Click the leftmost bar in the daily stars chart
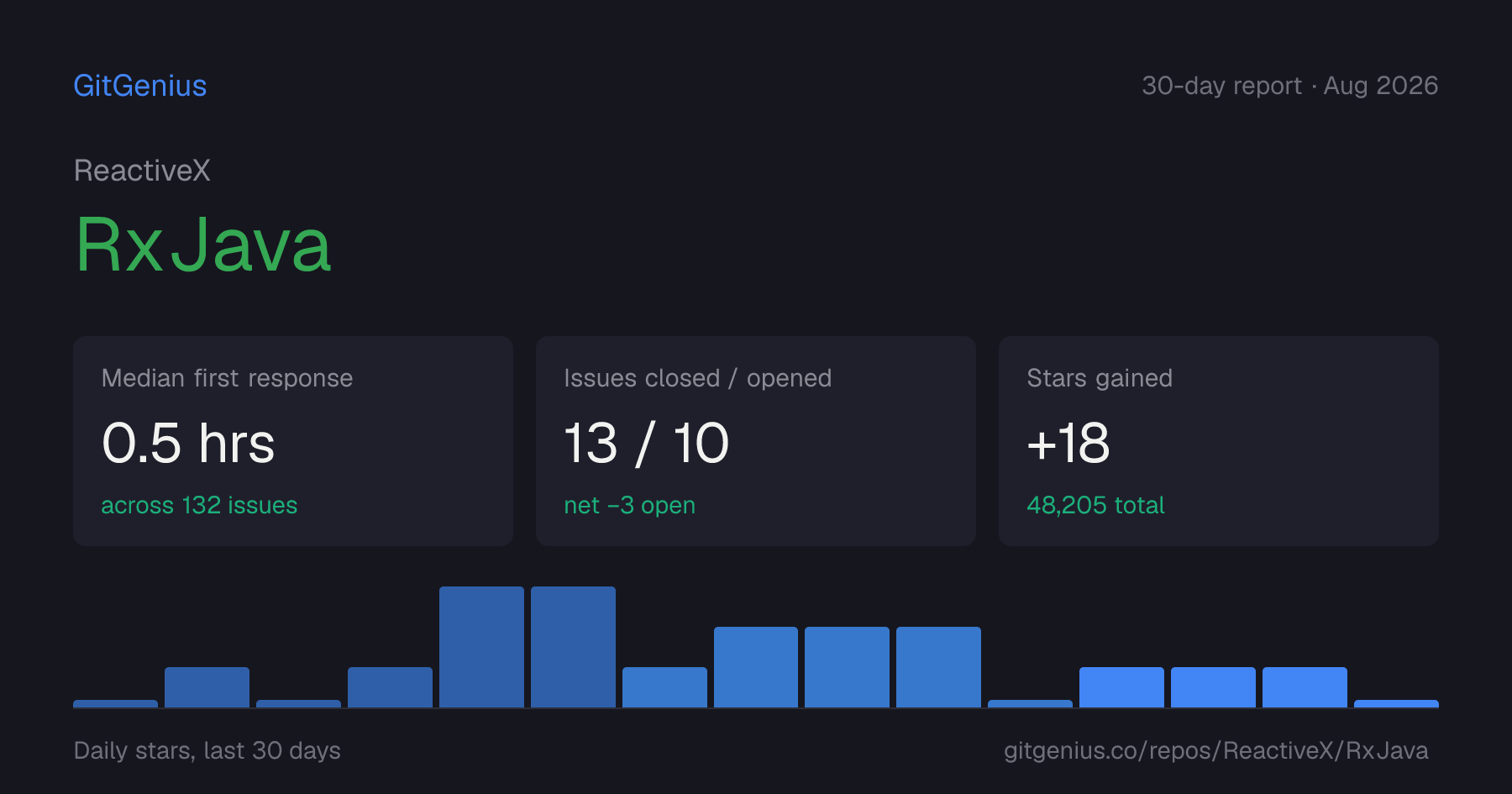1512x794 pixels. 115,703
